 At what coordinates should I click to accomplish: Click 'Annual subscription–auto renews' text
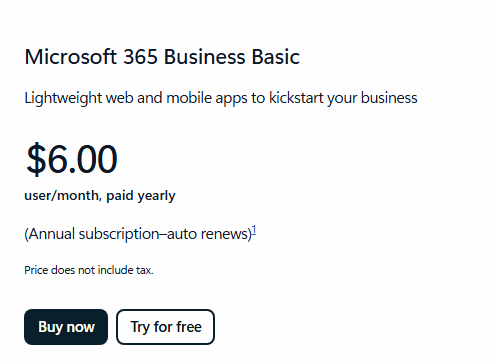(x=138, y=234)
